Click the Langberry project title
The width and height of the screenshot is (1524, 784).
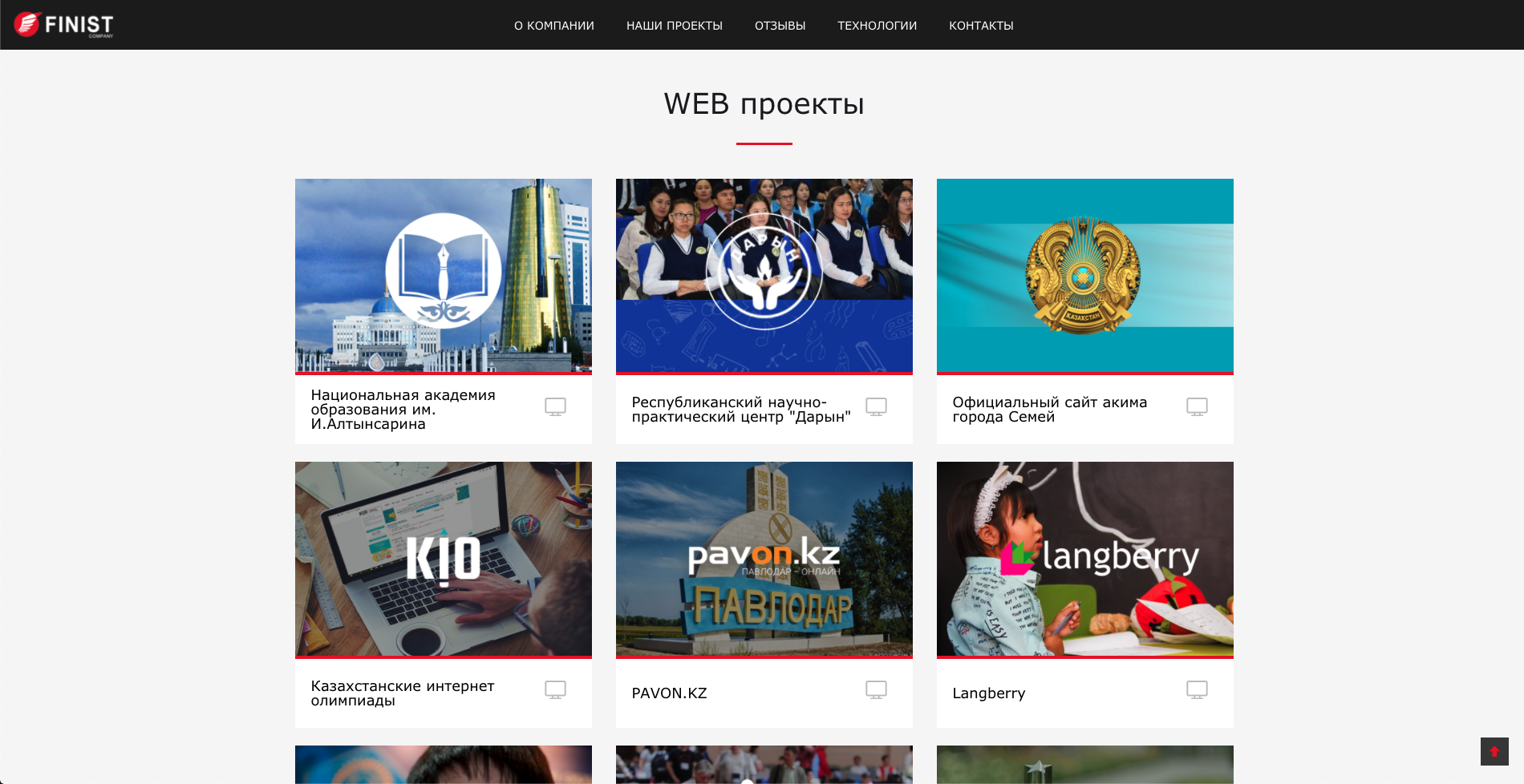click(988, 693)
